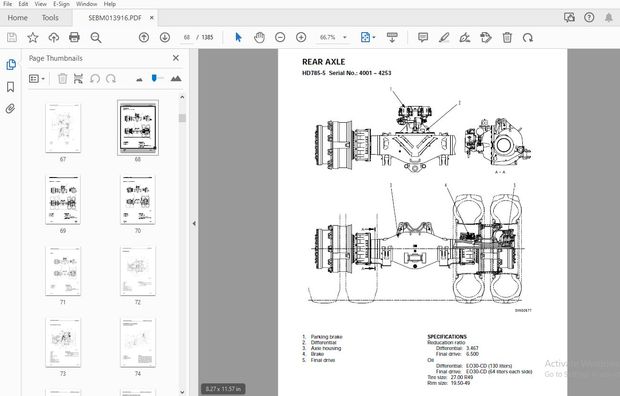Print the document with printer icon
Viewport: 620px width, 396px height.
point(74,38)
